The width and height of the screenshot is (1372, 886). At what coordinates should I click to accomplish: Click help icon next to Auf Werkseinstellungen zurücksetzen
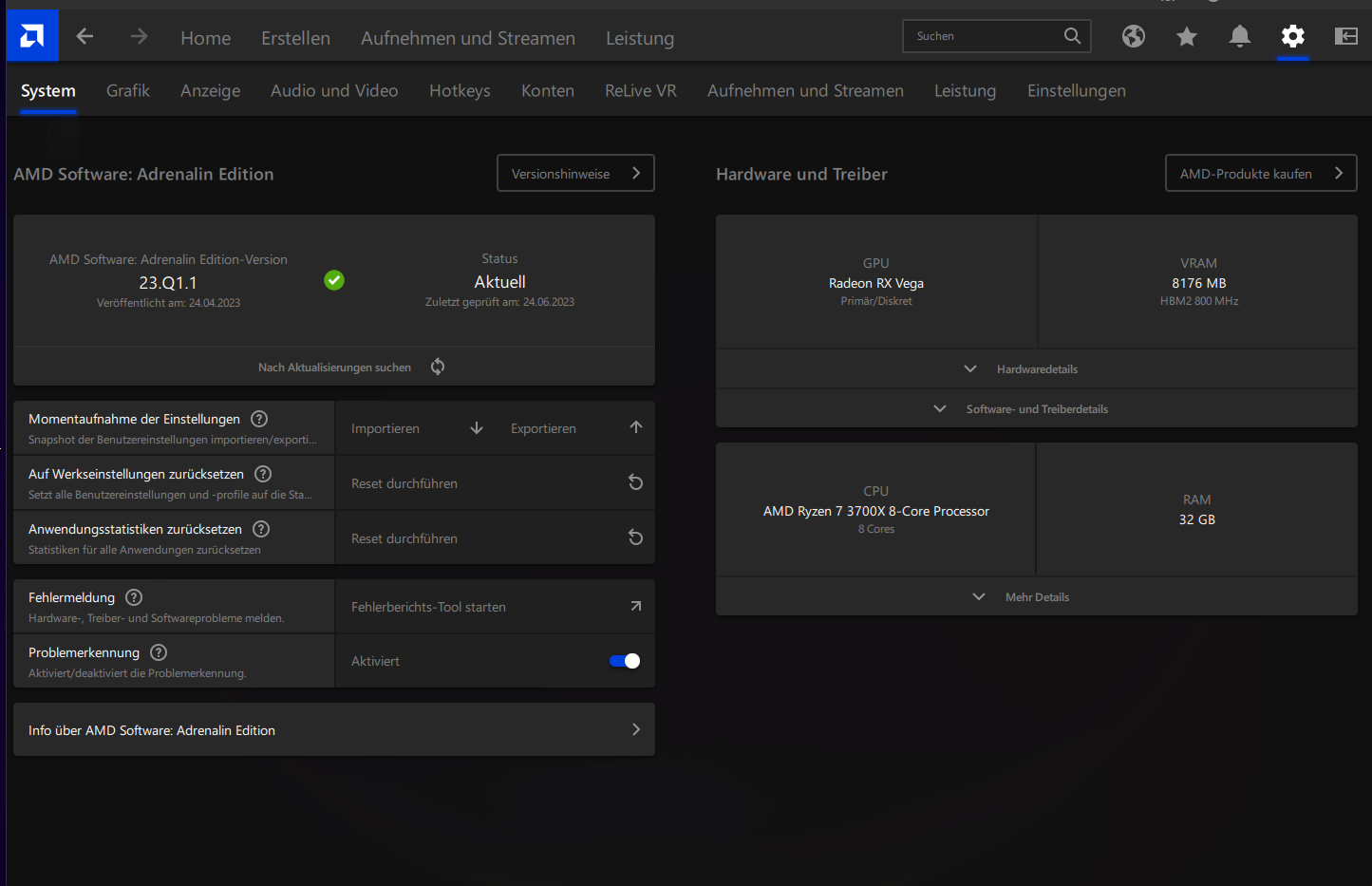(264, 474)
